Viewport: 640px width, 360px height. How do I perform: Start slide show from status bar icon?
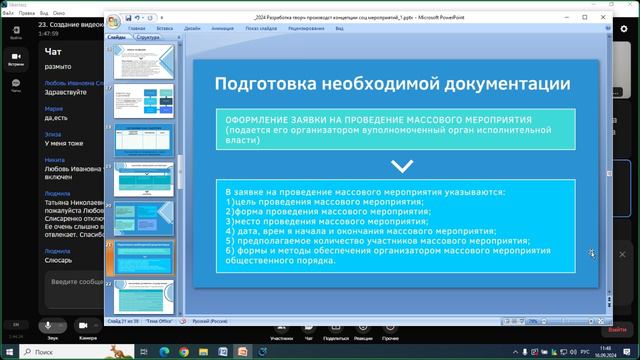(522, 322)
